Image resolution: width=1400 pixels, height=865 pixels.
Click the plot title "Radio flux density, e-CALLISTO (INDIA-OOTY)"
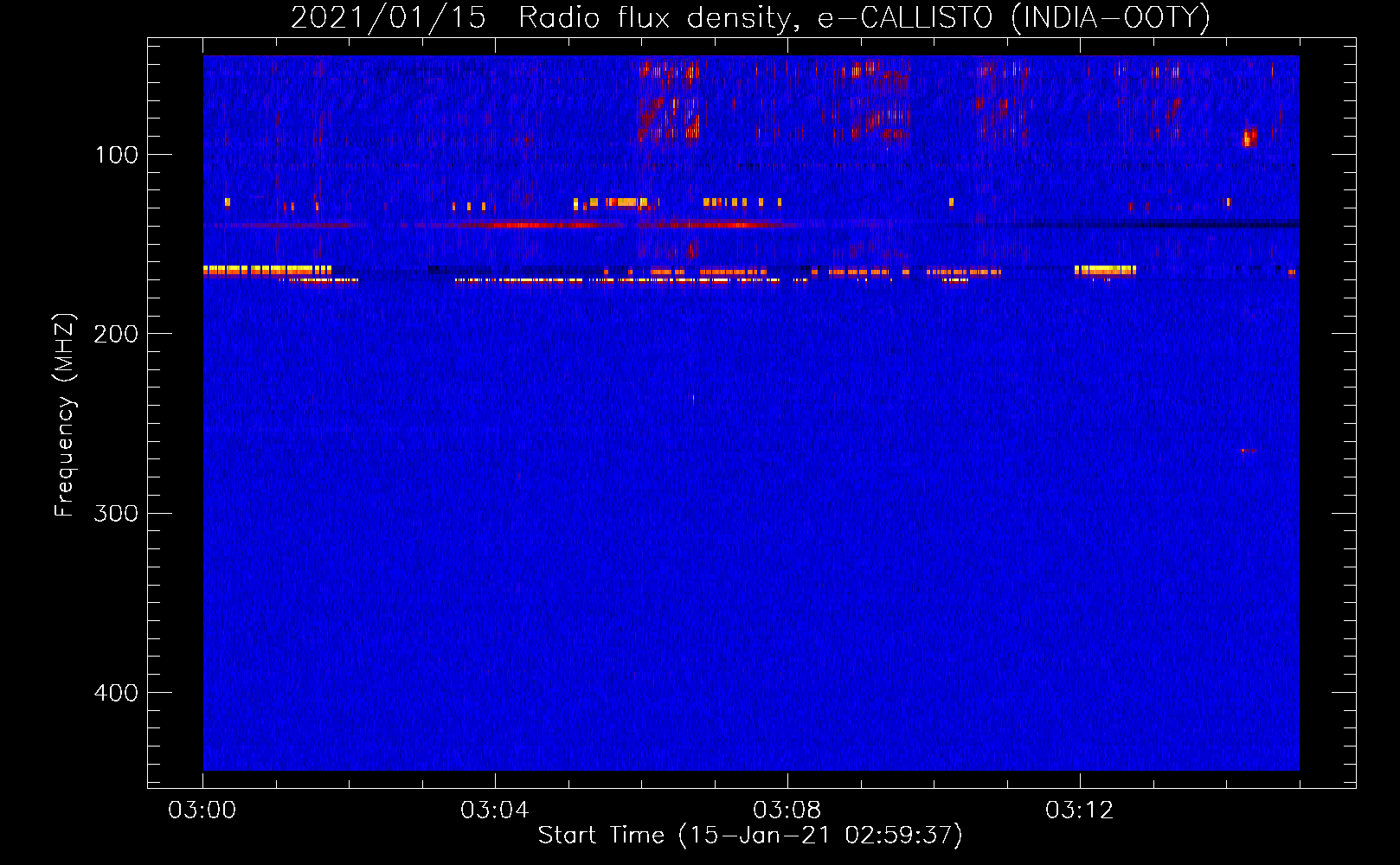[864, 17]
